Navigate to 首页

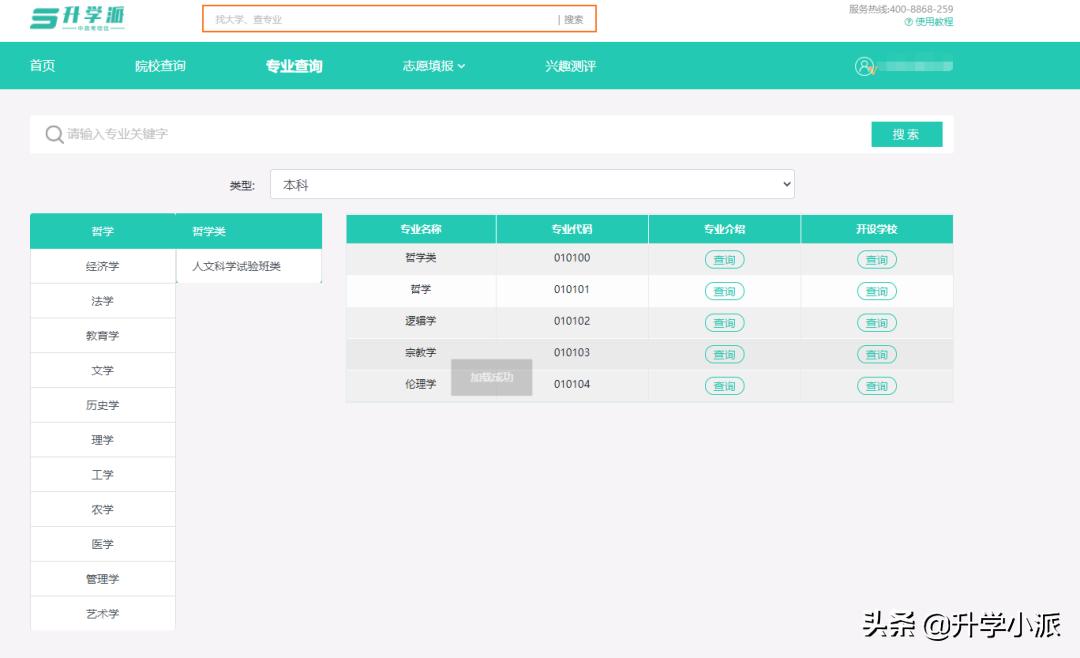tap(42, 65)
